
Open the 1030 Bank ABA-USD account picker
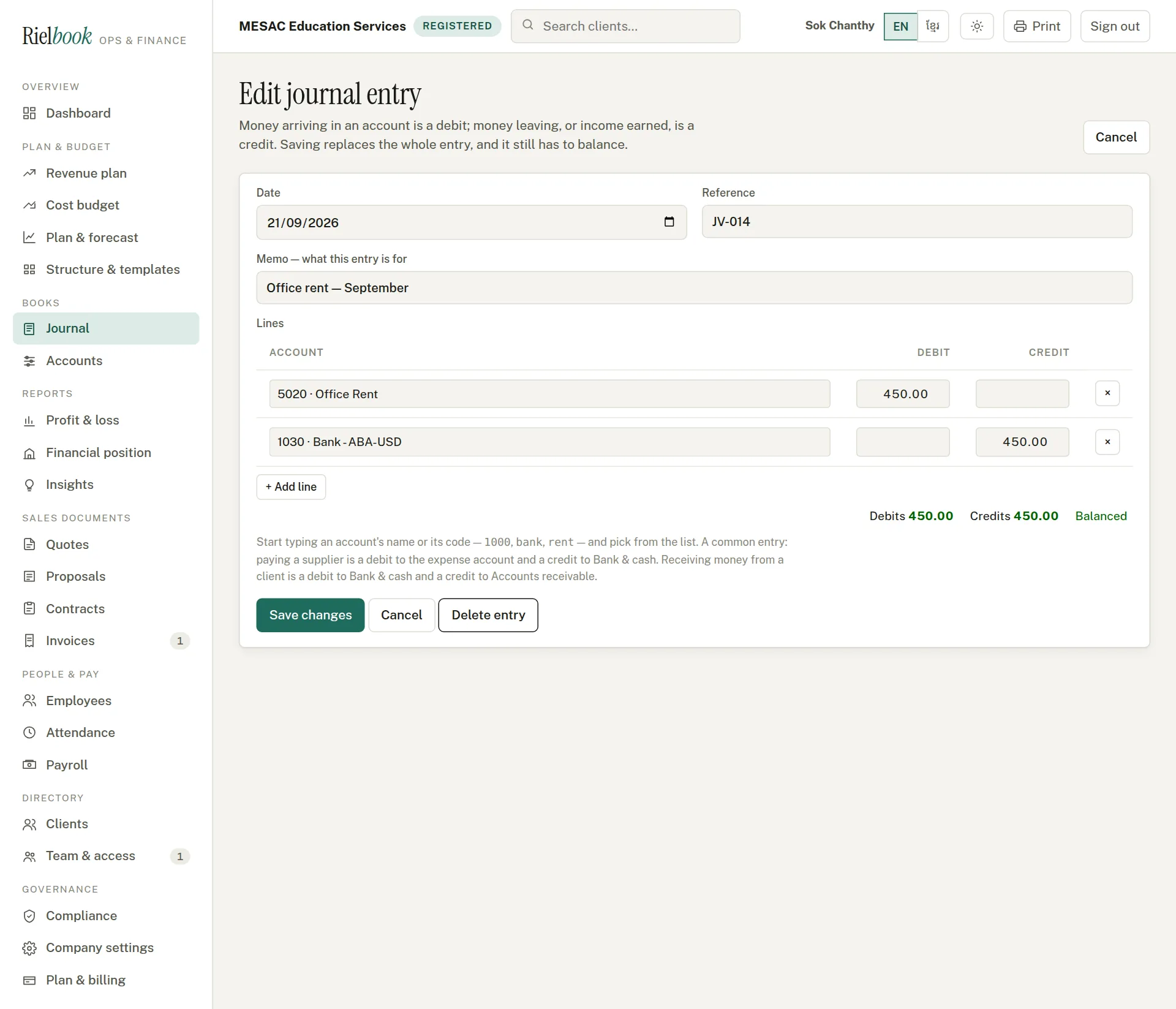click(x=549, y=442)
